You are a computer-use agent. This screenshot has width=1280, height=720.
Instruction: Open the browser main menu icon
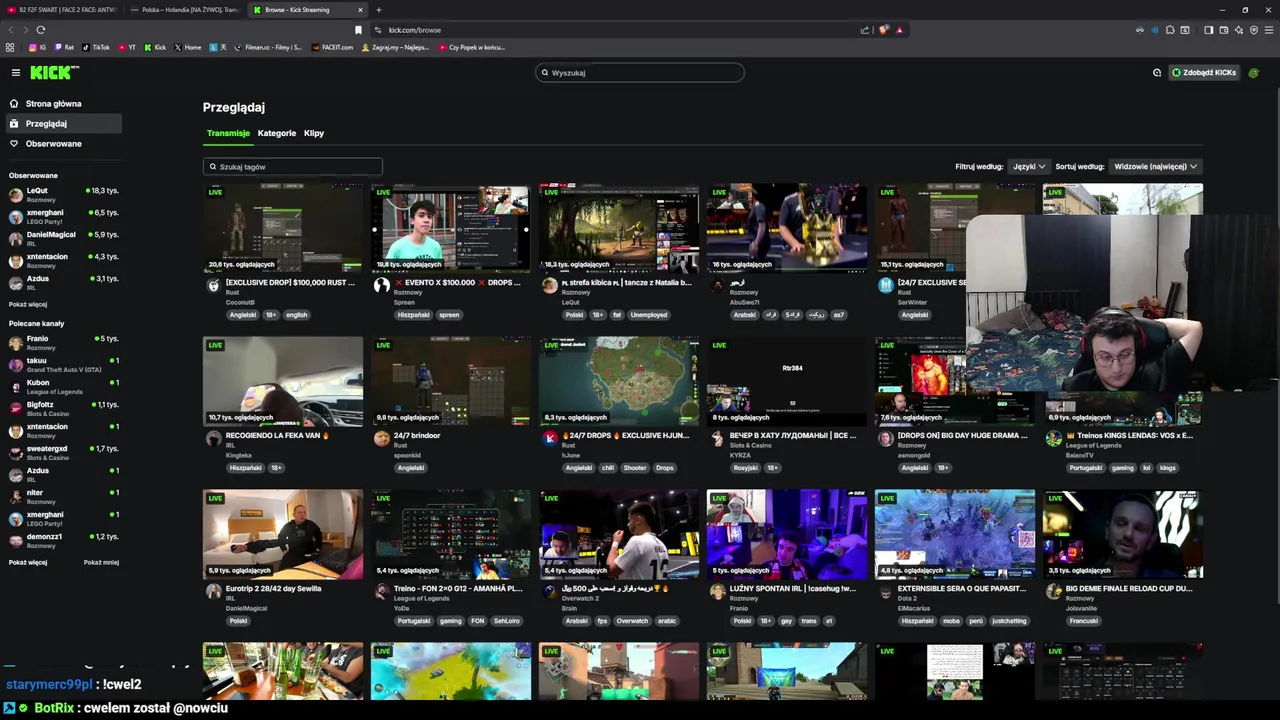point(1269,30)
